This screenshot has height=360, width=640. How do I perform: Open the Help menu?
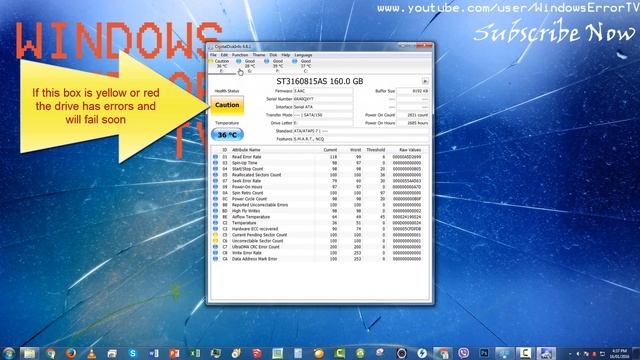(x=286, y=55)
